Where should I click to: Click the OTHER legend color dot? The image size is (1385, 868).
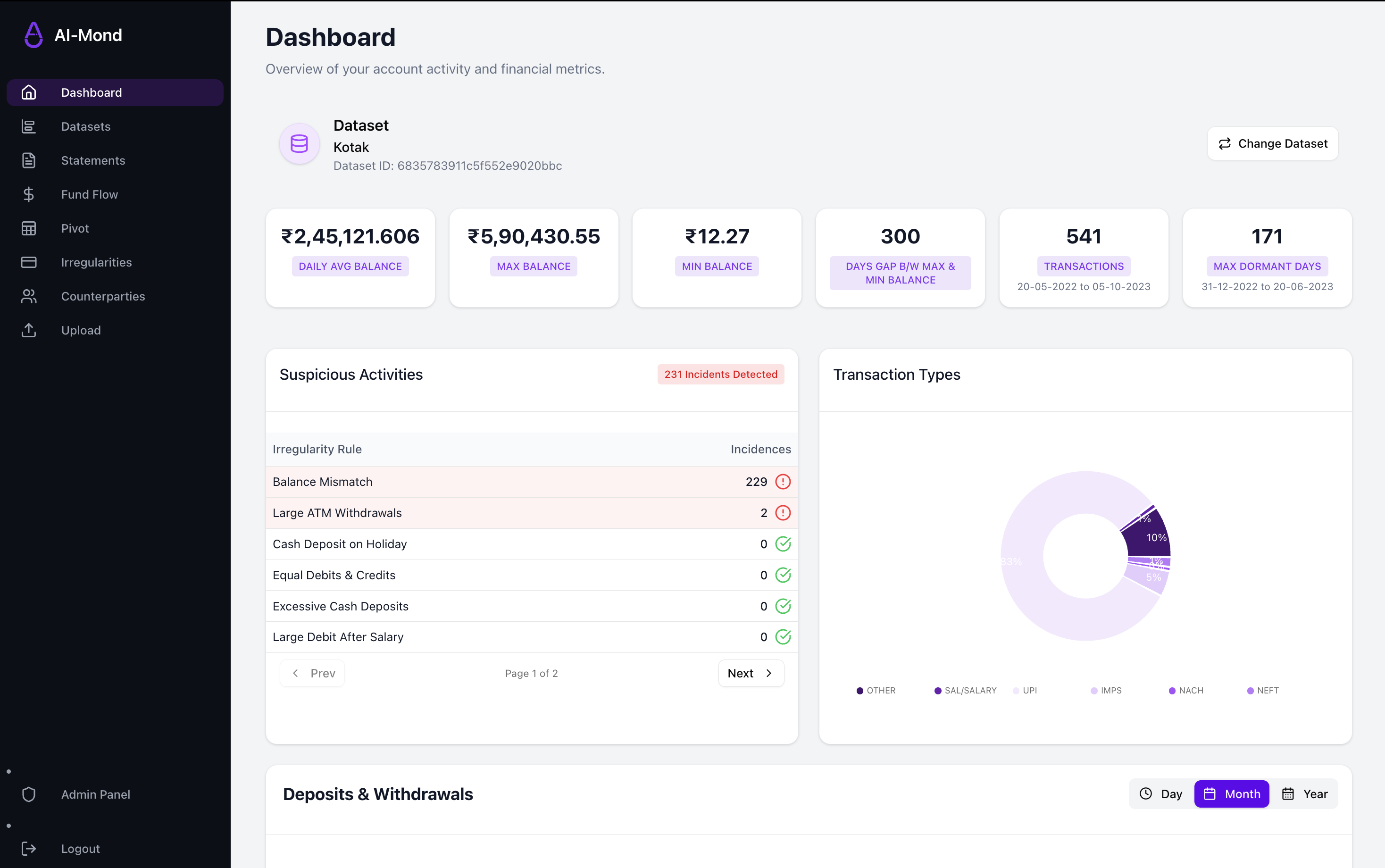860,691
